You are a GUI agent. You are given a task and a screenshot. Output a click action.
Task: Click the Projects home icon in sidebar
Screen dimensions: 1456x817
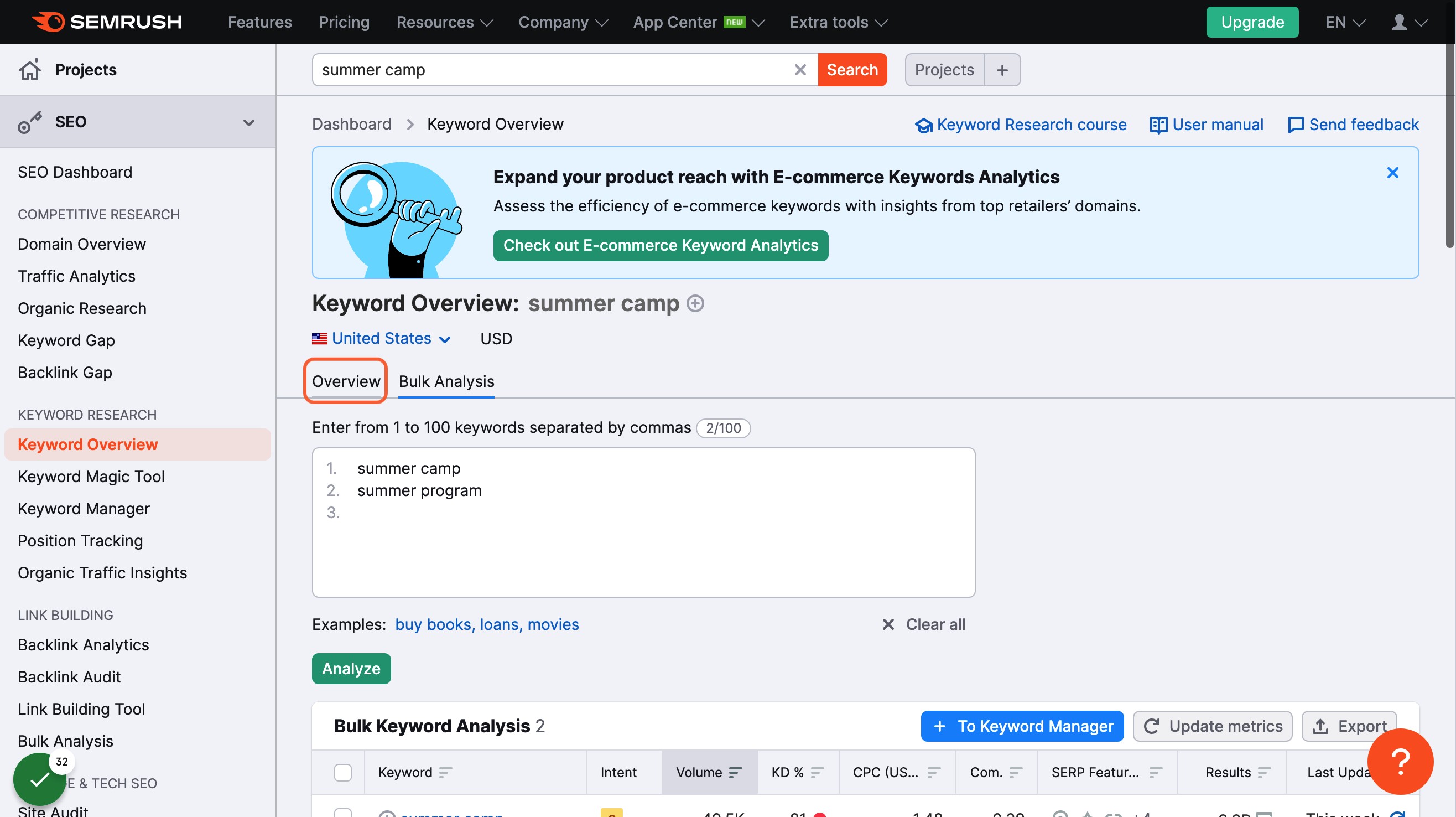point(30,70)
